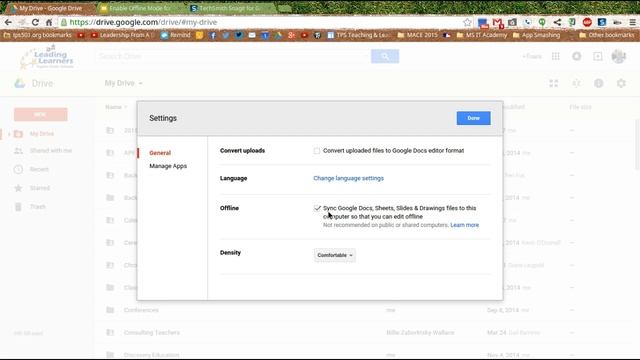
Task: Click the Google notifications bell icon
Action: click(x=577, y=56)
